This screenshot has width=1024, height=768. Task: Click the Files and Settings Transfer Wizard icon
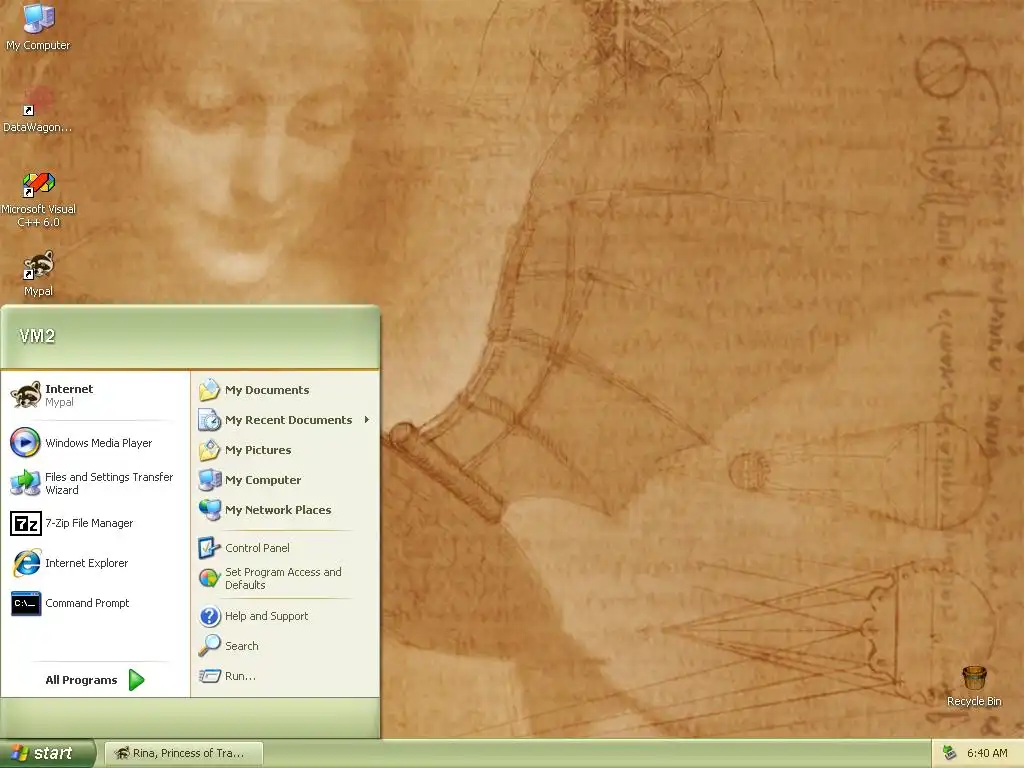click(25, 483)
